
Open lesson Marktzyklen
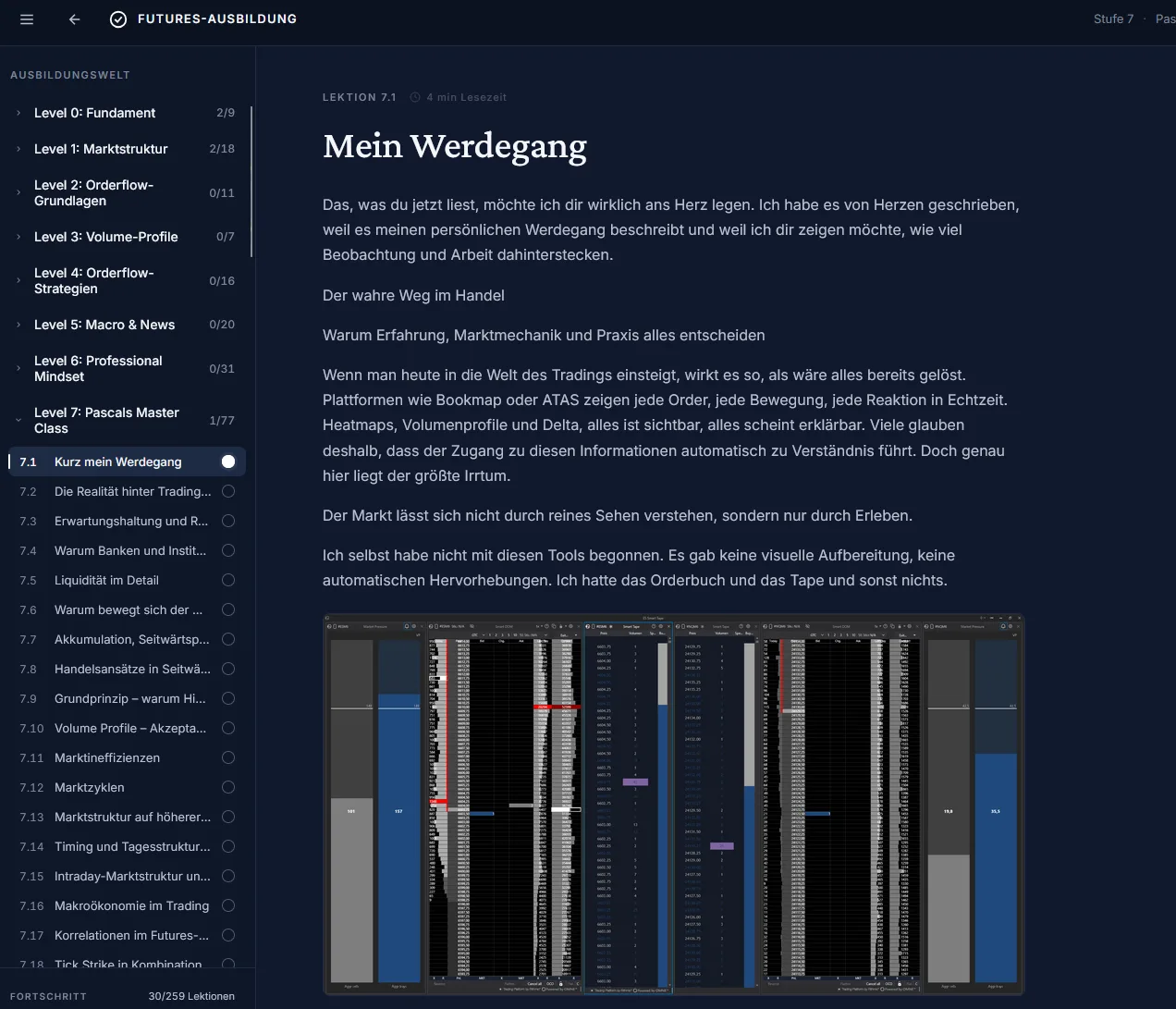[x=127, y=787]
